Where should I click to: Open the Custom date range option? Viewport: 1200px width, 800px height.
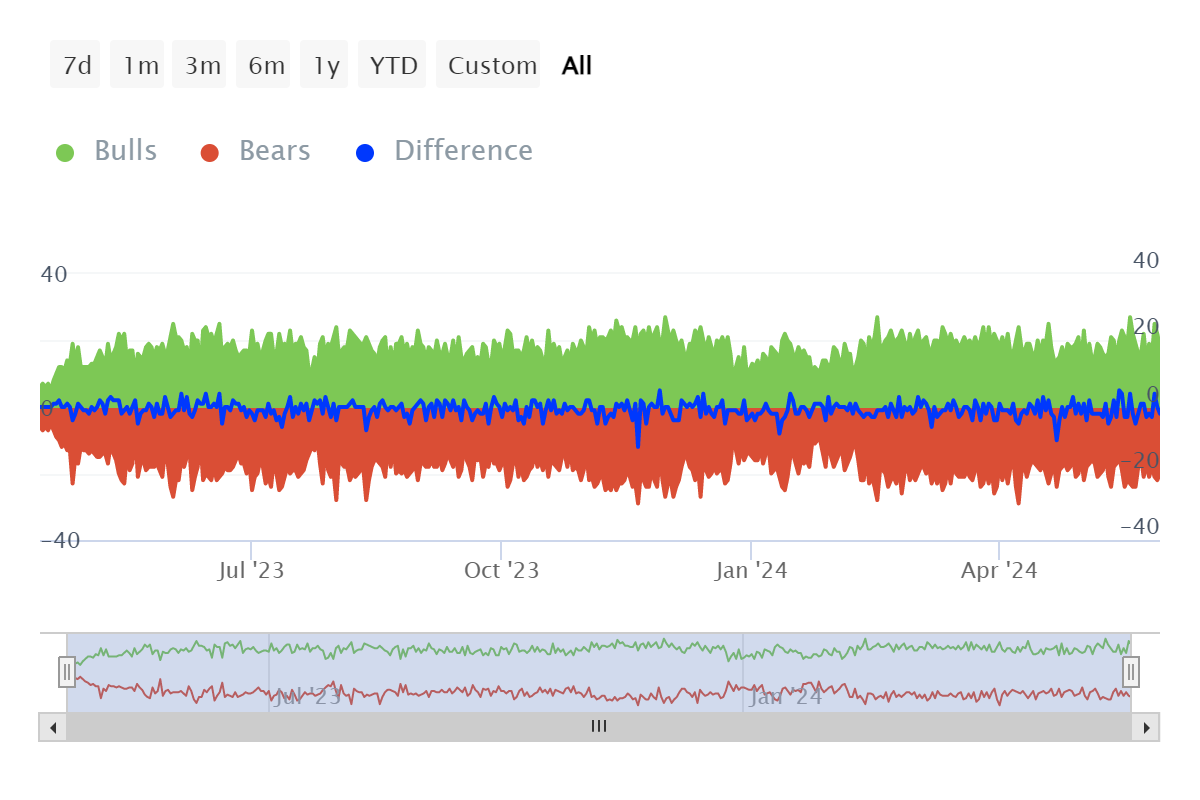[x=489, y=65]
